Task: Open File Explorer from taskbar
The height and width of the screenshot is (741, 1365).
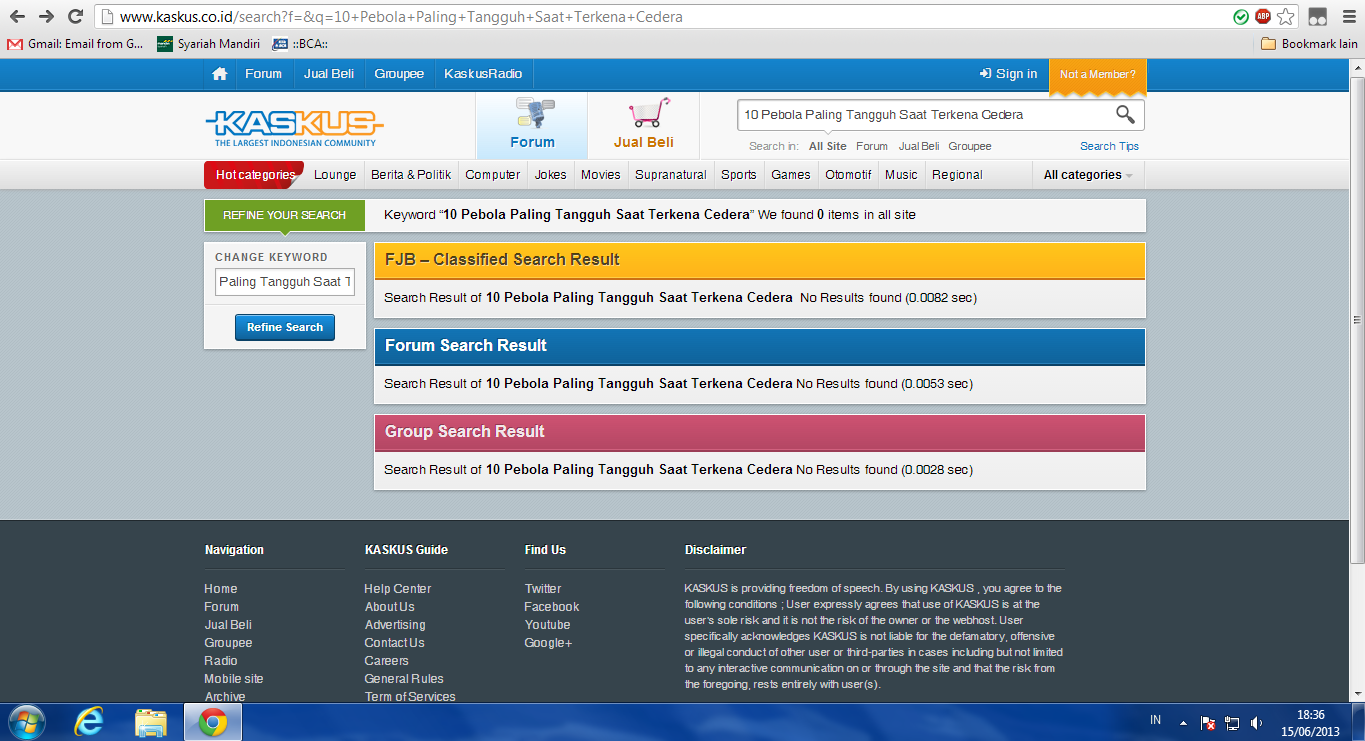Action: coord(151,721)
